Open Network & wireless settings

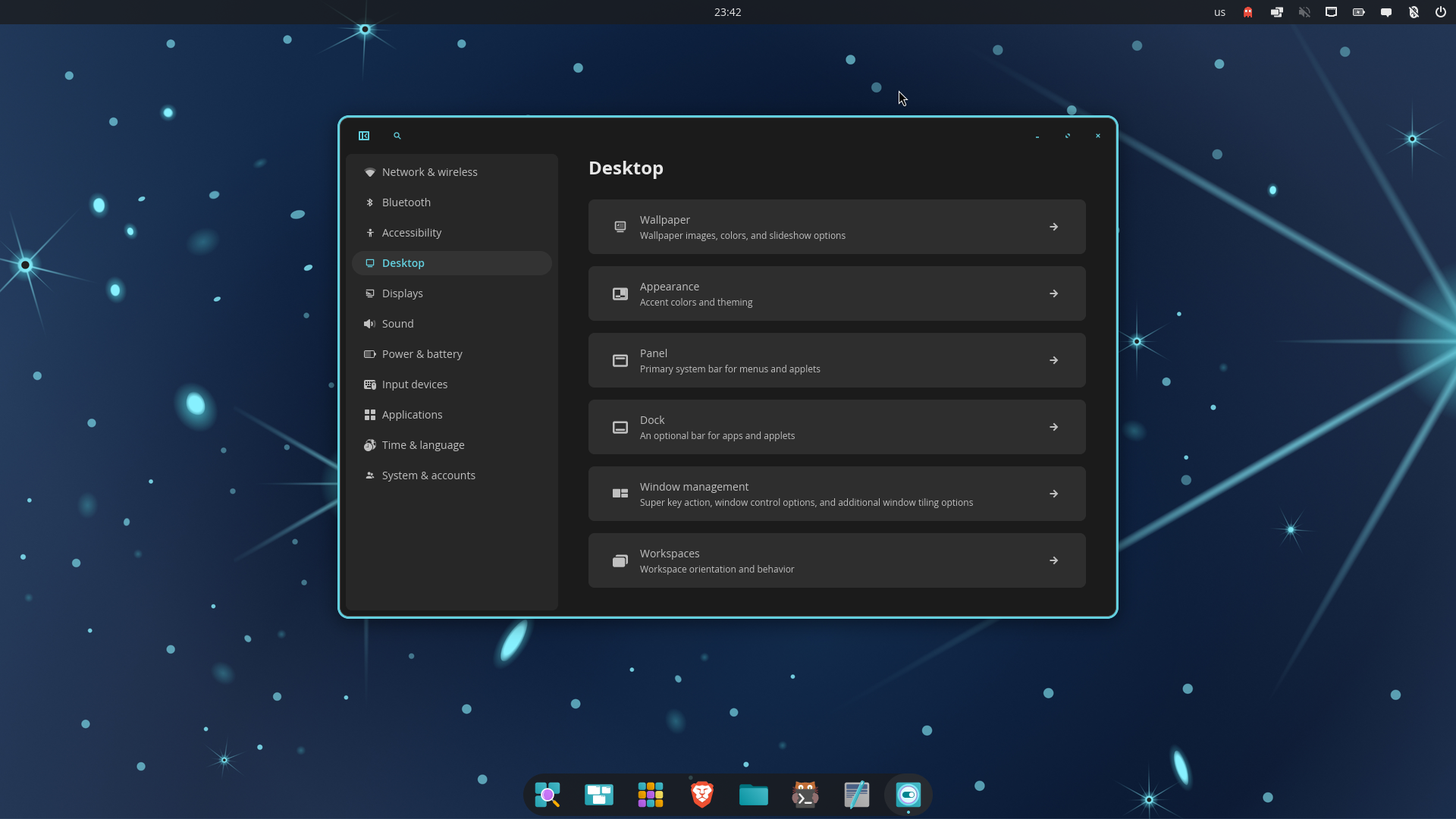[x=452, y=172]
